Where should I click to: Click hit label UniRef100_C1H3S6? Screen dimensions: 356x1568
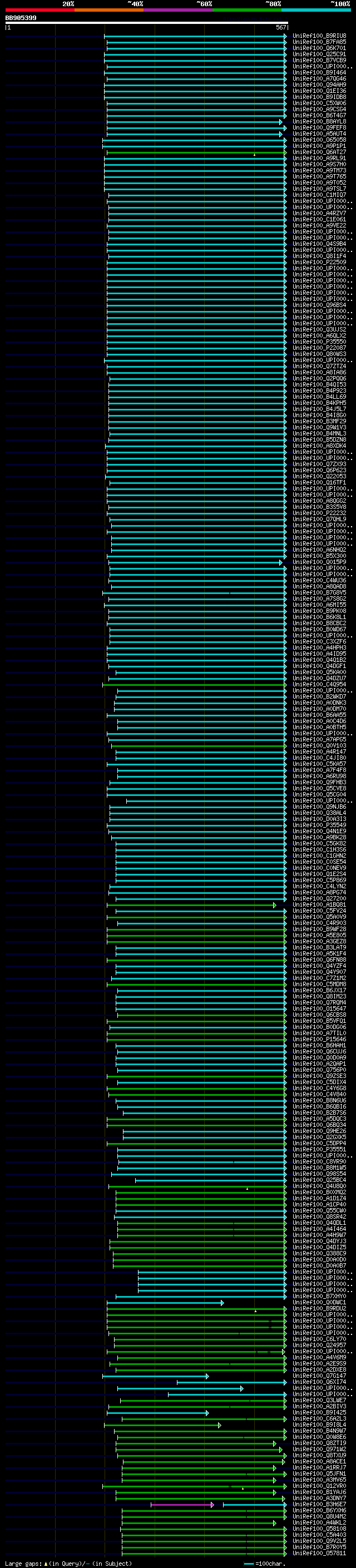point(319,850)
